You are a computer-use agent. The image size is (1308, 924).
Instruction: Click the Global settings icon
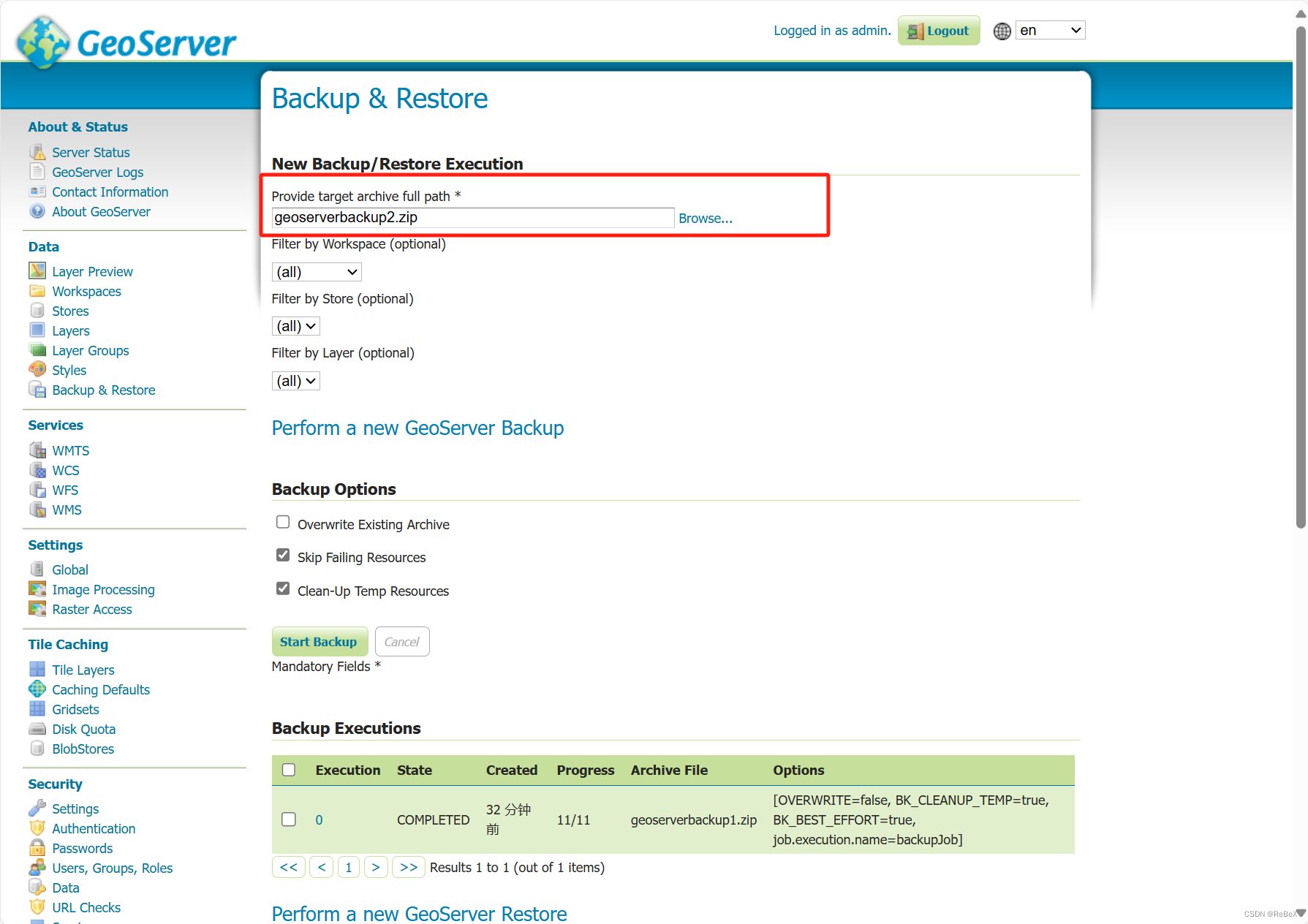tap(37, 569)
